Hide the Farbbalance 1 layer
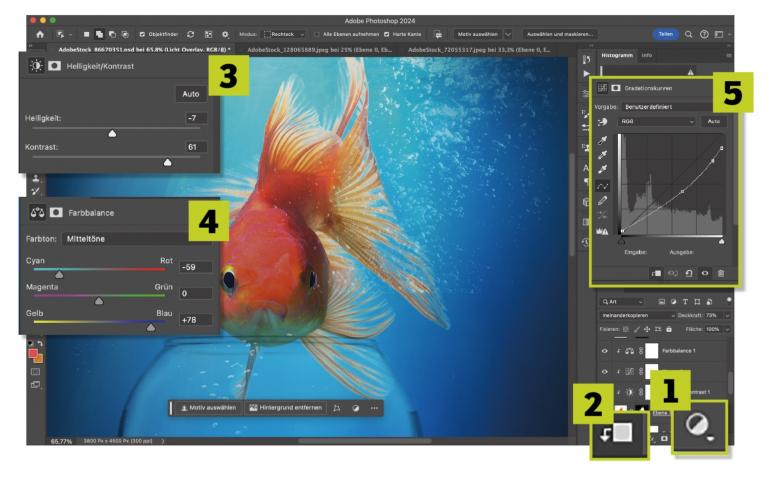770x487 pixels. pyautogui.click(x=605, y=351)
